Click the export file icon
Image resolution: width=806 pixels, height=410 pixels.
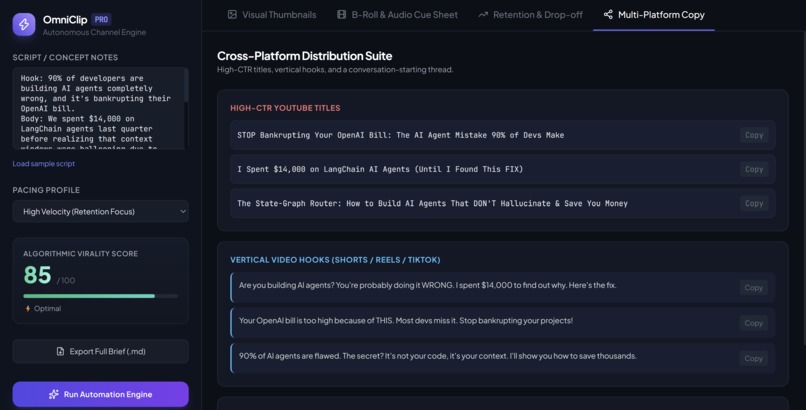coord(60,351)
